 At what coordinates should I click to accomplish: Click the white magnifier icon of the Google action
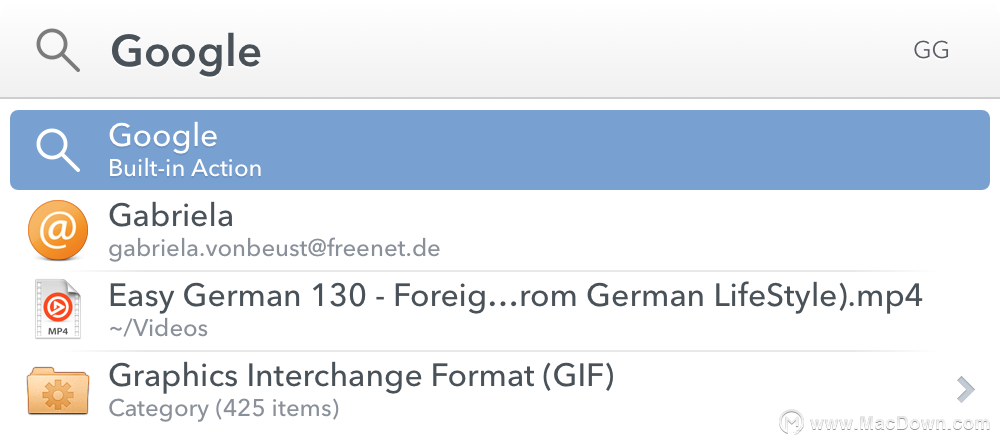[58, 150]
